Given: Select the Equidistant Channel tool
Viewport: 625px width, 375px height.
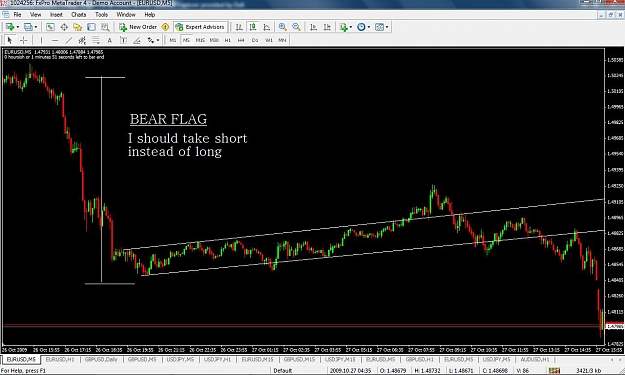Looking at the screenshot, I should tap(82, 40).
